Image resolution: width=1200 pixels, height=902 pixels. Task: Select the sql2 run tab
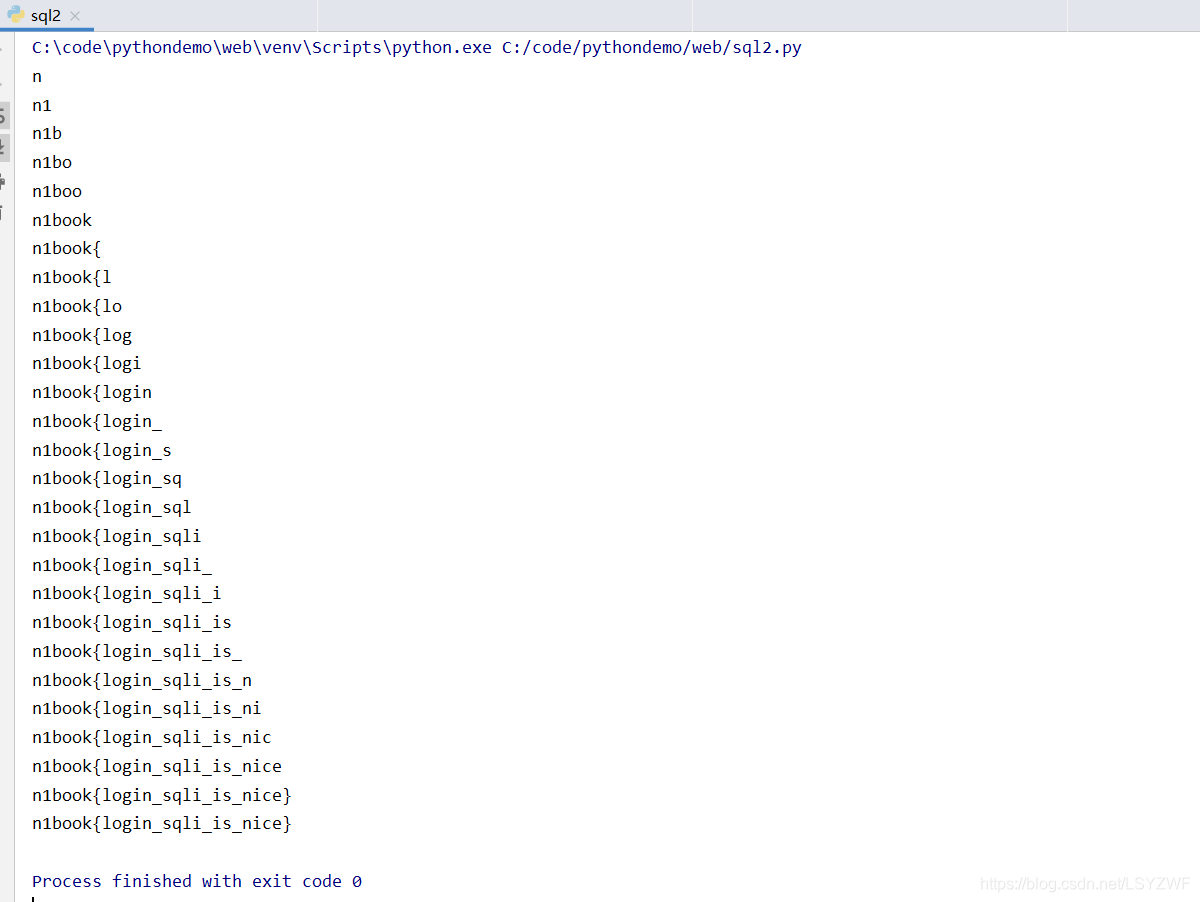click(46, 15)
